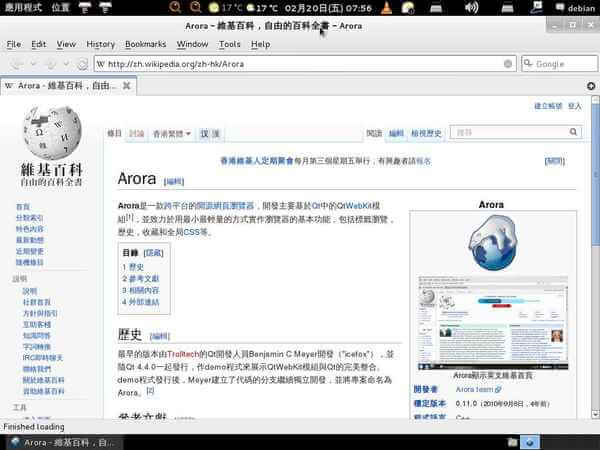Click the browser Forward arrow button

point(51,64)
